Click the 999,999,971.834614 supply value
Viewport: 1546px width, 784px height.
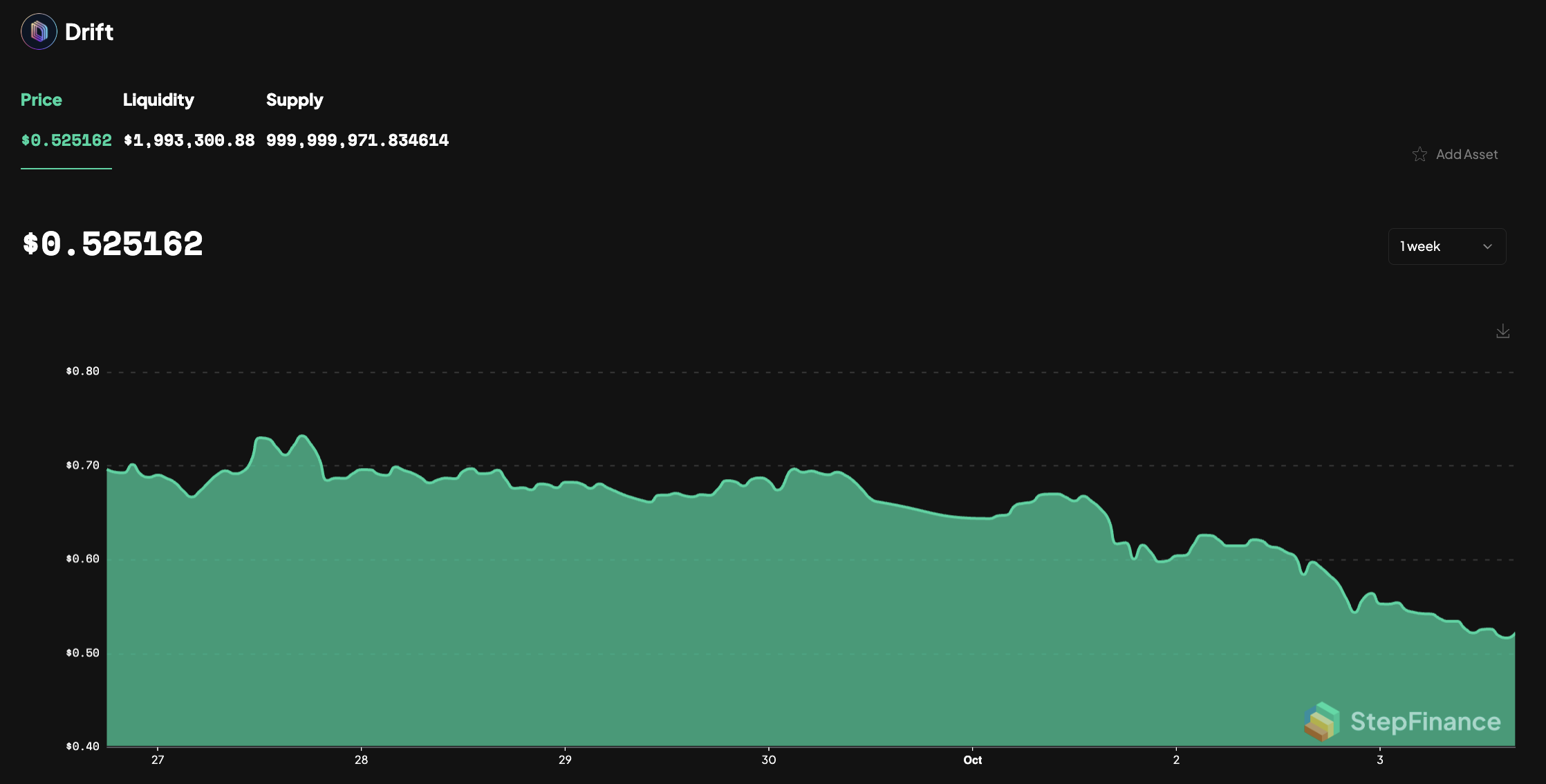click(357, 140)
